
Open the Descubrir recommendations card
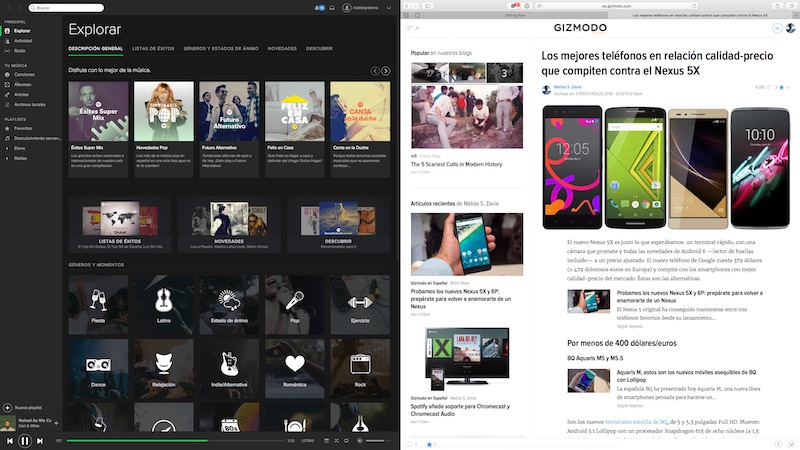(338, 224)
